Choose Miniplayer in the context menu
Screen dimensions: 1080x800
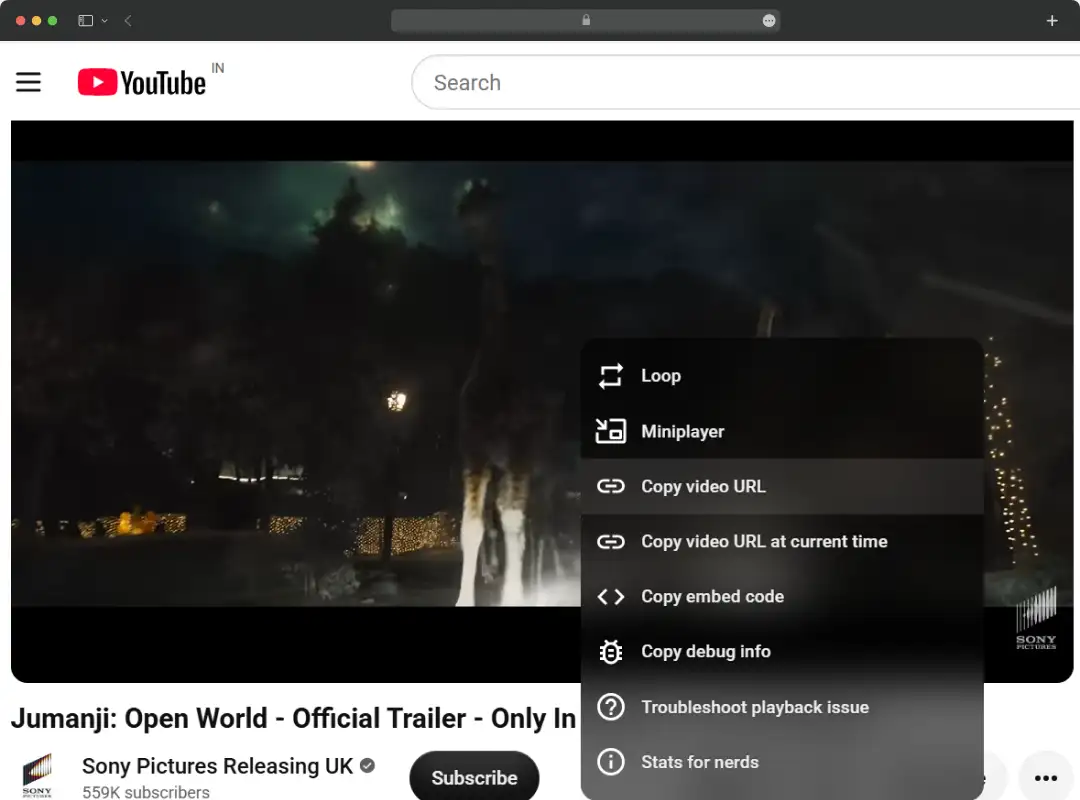[x=782, y=431]
